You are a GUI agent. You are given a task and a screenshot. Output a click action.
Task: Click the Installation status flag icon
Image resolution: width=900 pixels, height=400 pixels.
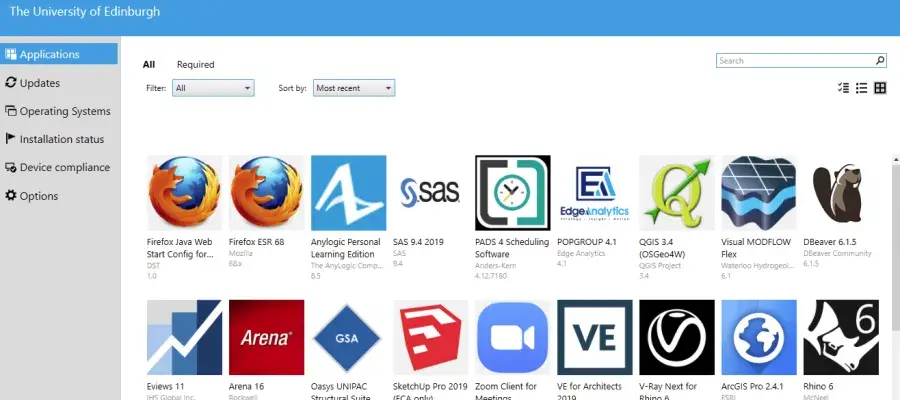click(x=10, y=139)
